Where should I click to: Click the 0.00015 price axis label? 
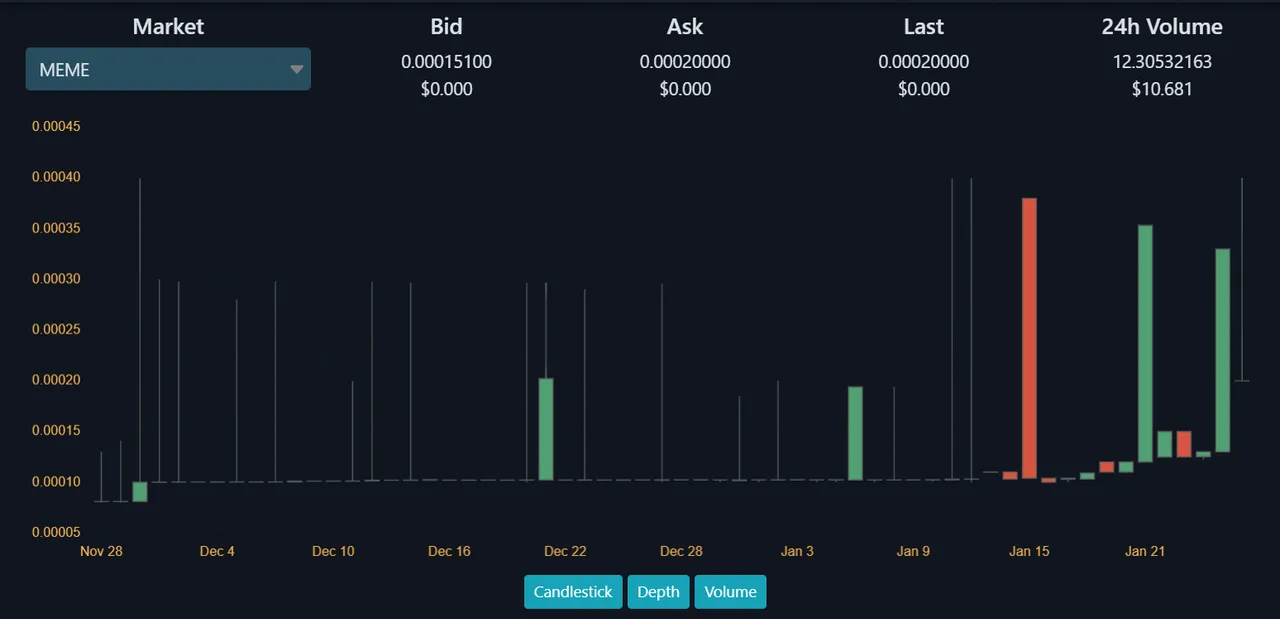56,430
